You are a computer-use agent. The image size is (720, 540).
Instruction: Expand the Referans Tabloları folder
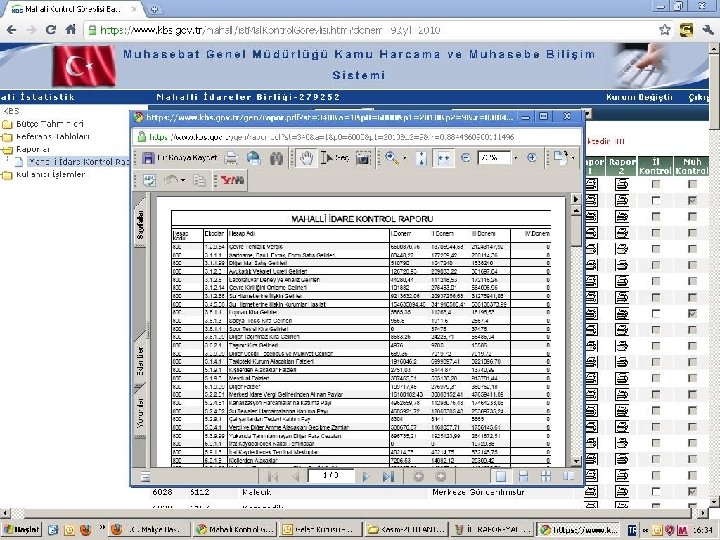coord(7,137)
